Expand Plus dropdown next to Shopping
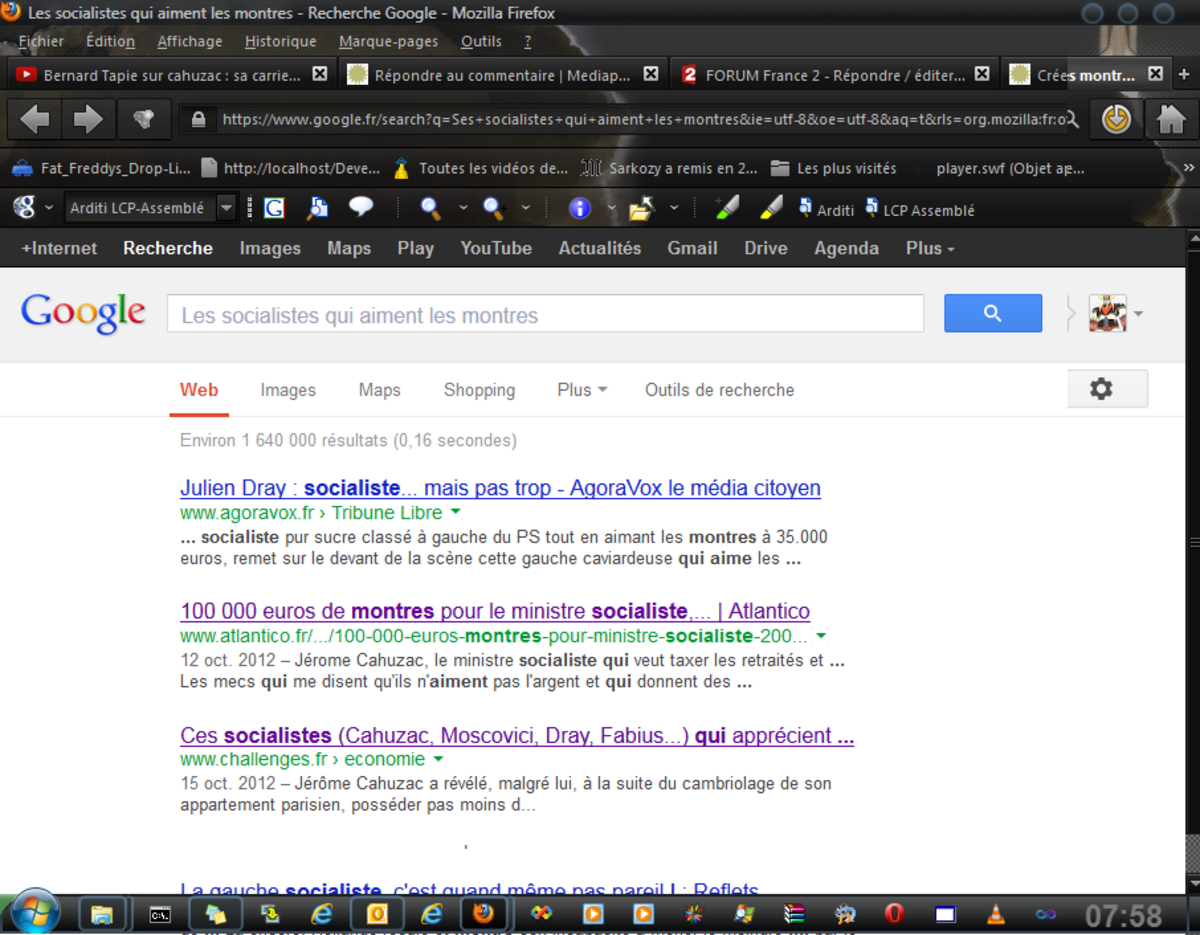The image size is (1200, 935). (582, 390)
